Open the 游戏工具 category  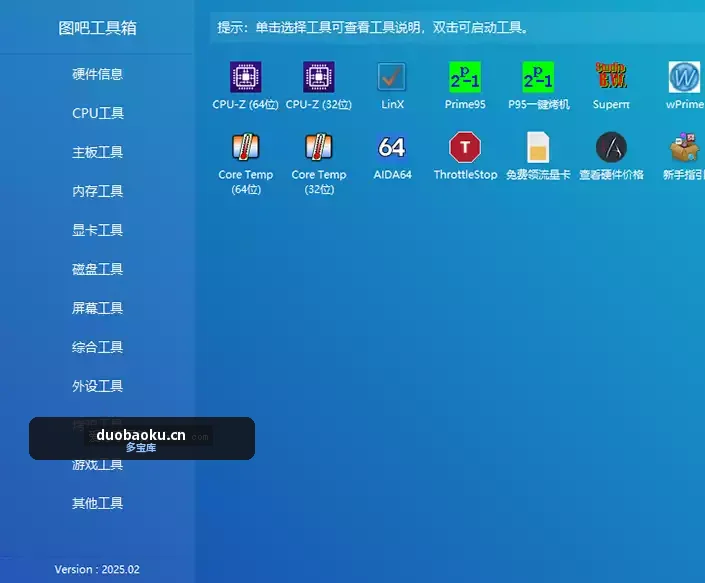[98, 465]
